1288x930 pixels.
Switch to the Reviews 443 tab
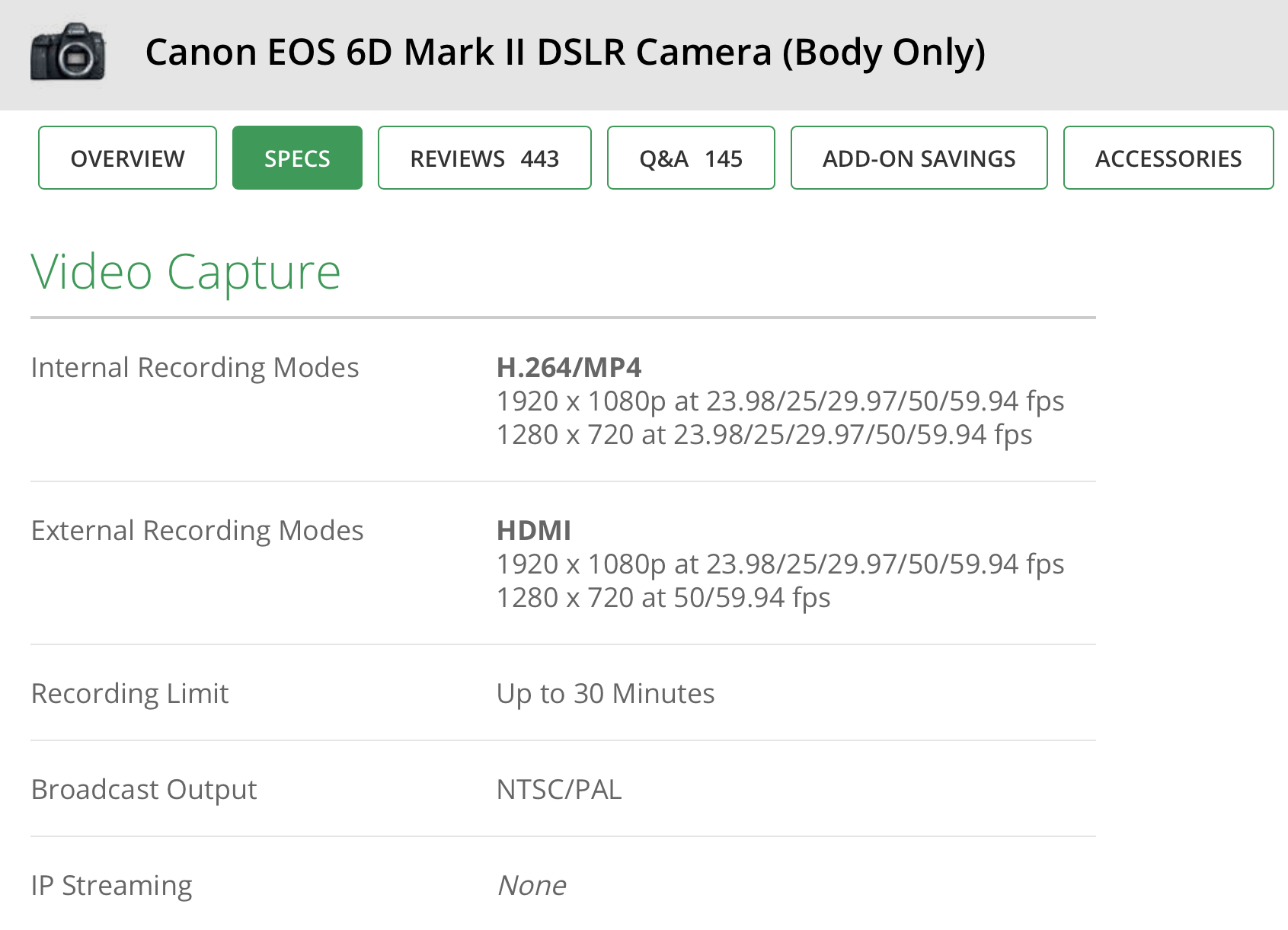coord(484,158)
